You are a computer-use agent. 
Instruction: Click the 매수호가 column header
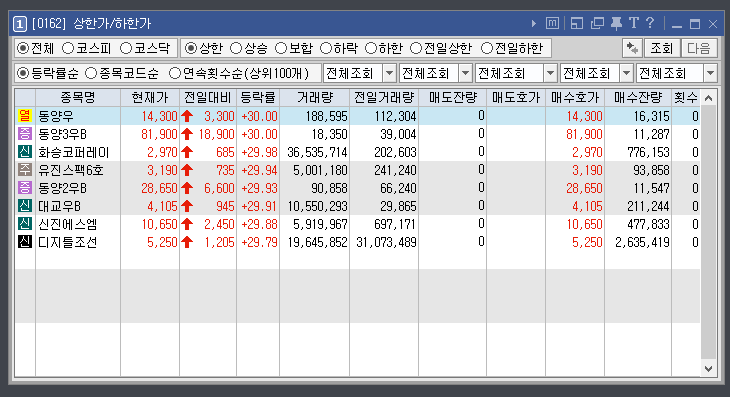575,98
